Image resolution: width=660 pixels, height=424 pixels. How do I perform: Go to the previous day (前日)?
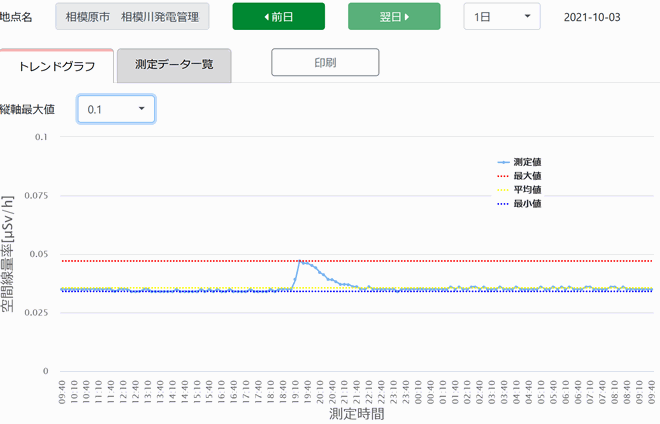[279, 17]
